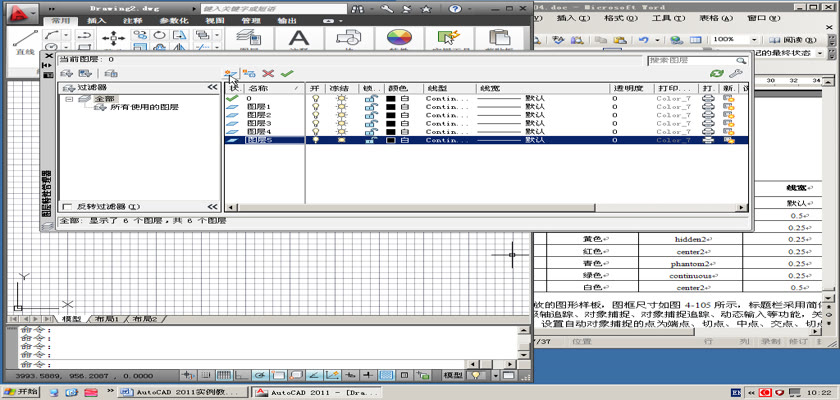
Task: Switch to the 插入 ribbon tab
Action: click(96, 21)
